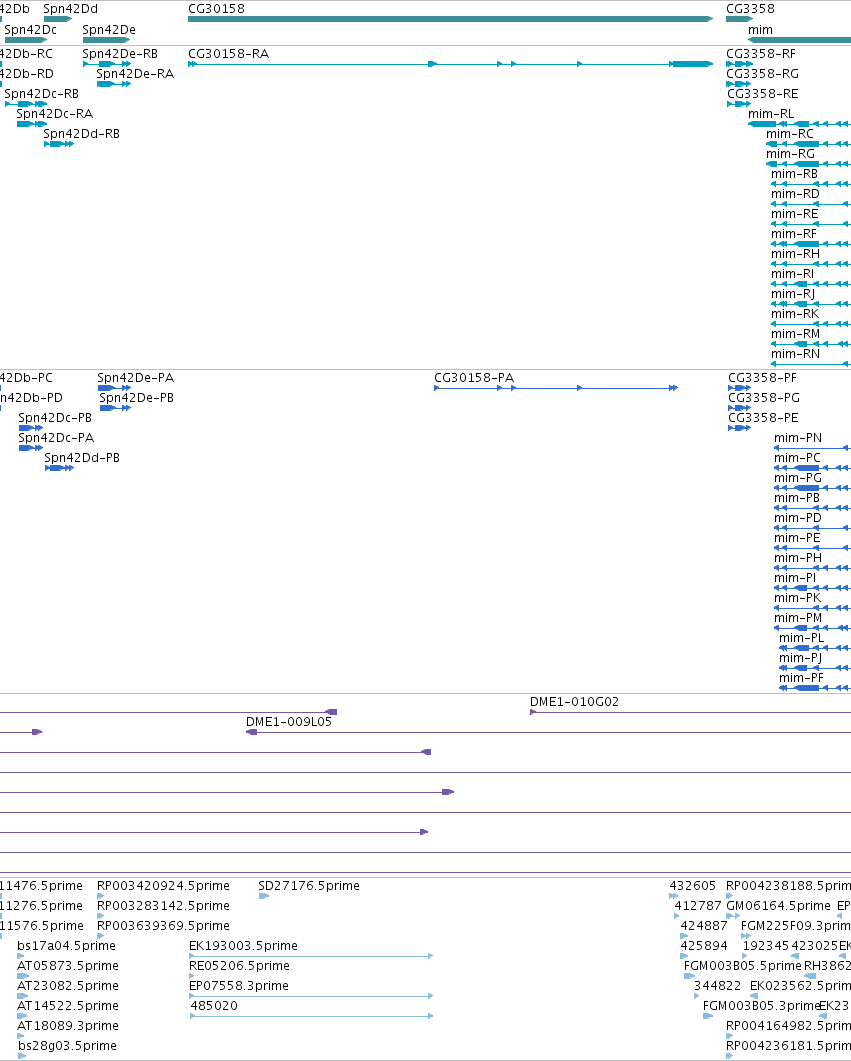The width and height of the screenshot is (851, 1061).
Task: Select the mim-RD transcript label
Action: coord(796,194)
